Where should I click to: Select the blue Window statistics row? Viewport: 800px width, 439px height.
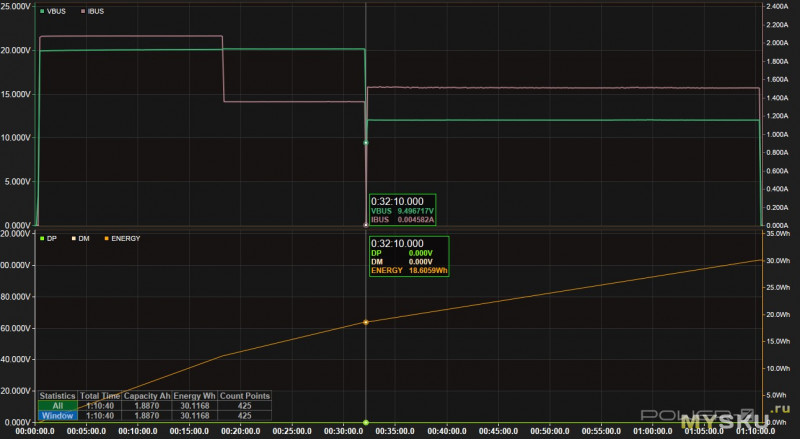pyautogui.click(x=155, y=416)
